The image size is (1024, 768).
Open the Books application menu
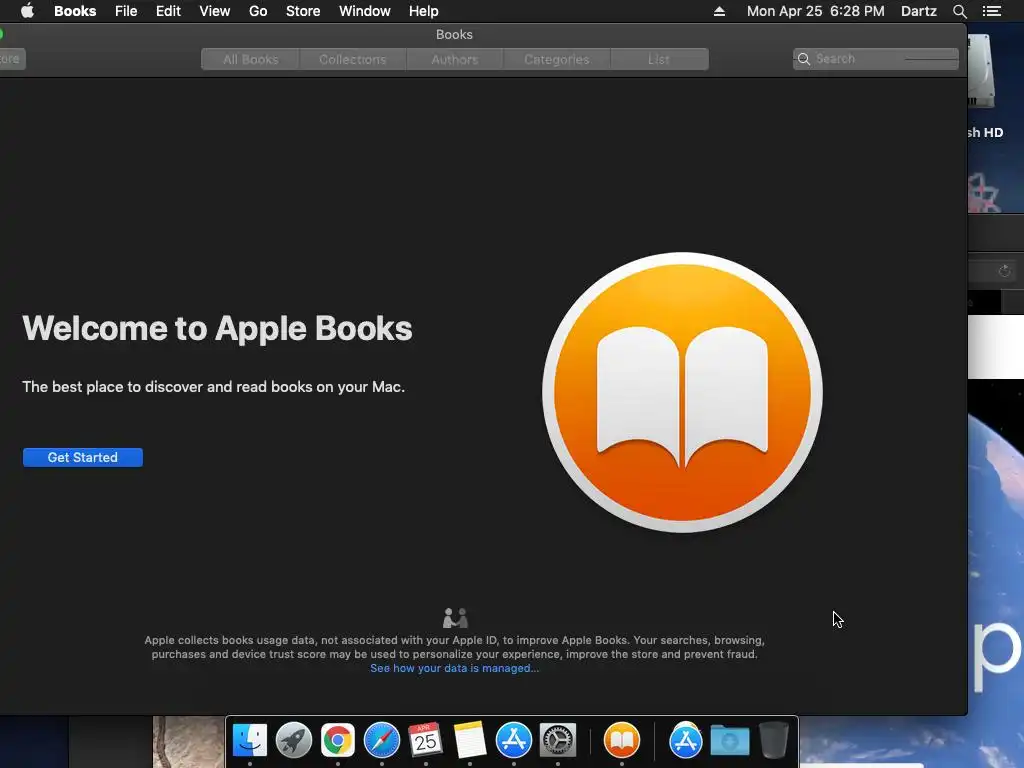pos(75,11)
